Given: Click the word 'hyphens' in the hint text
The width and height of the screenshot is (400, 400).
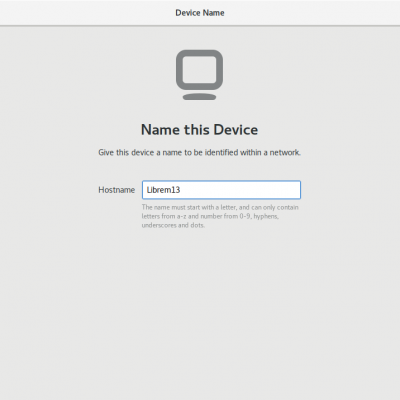Looking at the screenshot, I should 266,216.
